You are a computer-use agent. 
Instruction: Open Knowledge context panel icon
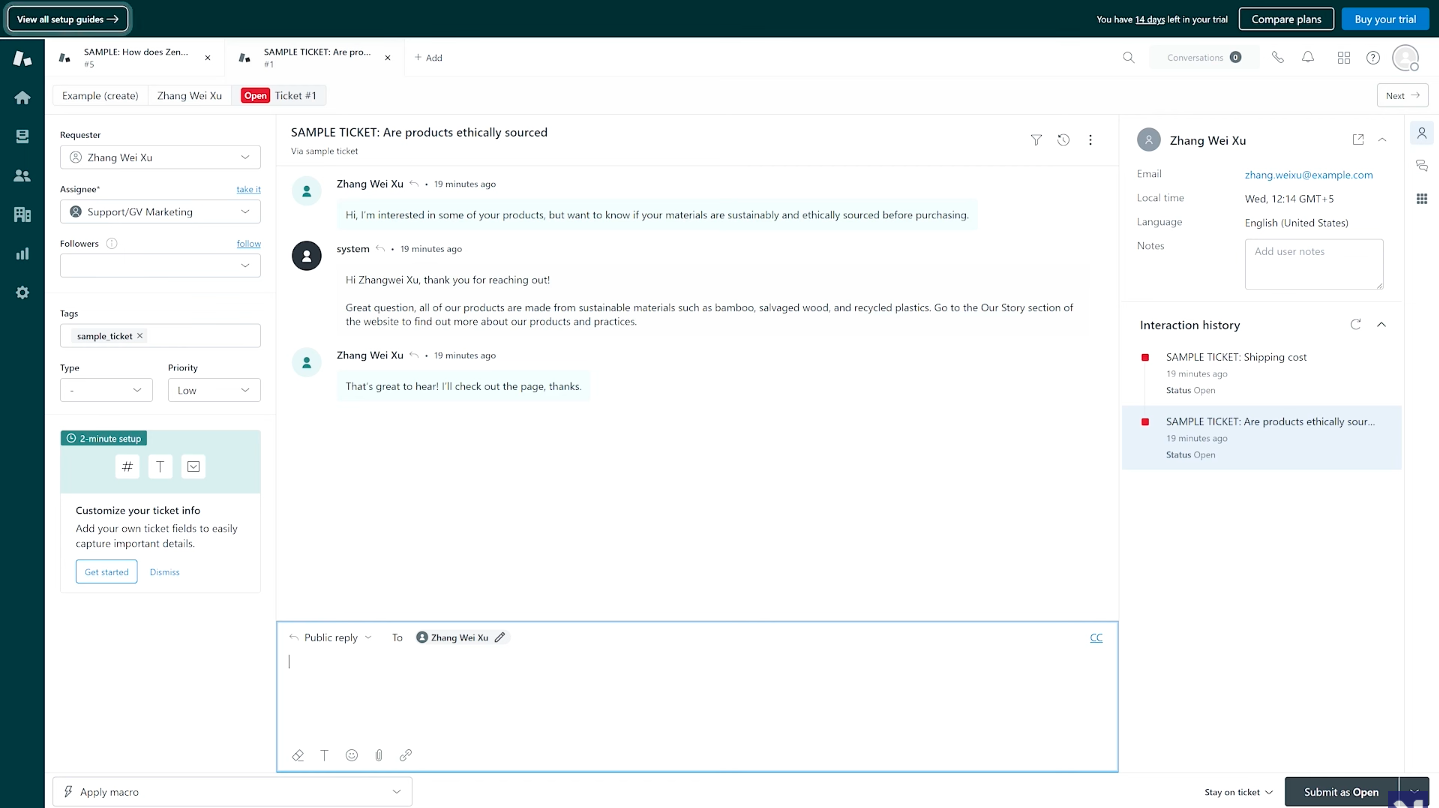point(1422,165)
